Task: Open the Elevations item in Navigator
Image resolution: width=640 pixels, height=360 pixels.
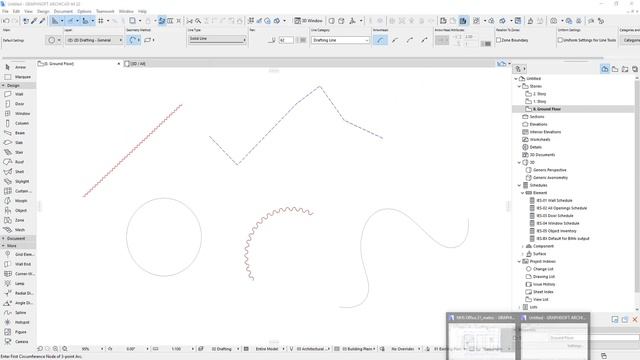Action: [538, 124]
